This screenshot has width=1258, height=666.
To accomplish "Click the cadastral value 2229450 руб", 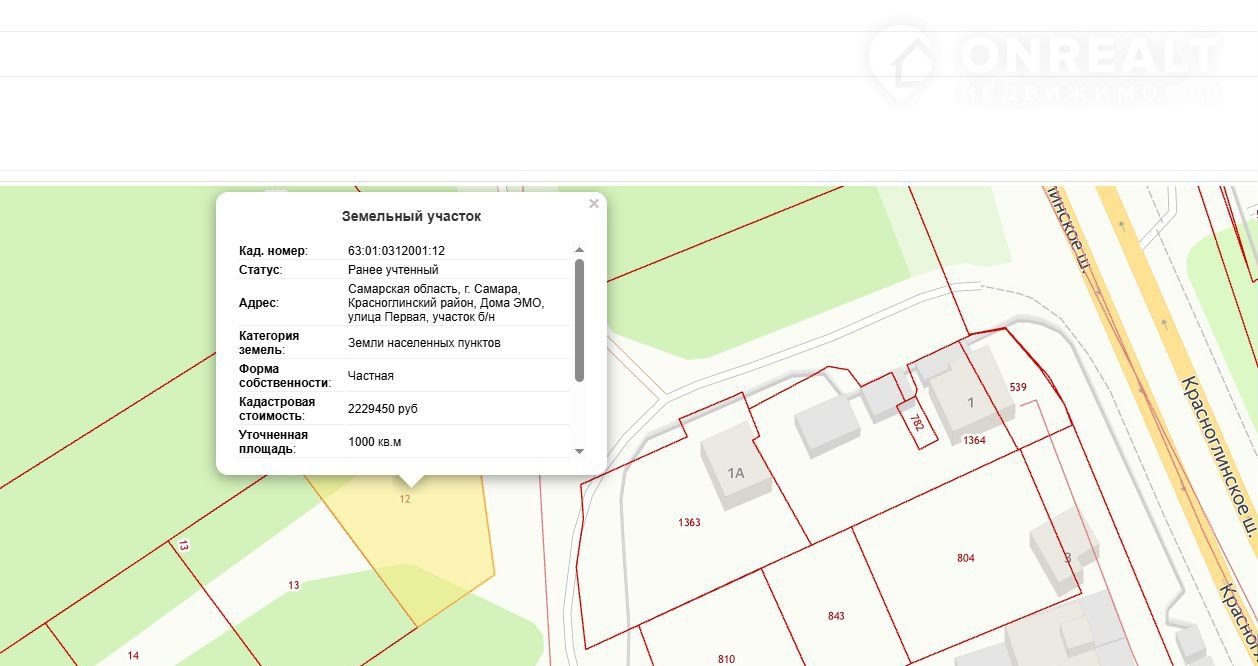I will (383, 409).
